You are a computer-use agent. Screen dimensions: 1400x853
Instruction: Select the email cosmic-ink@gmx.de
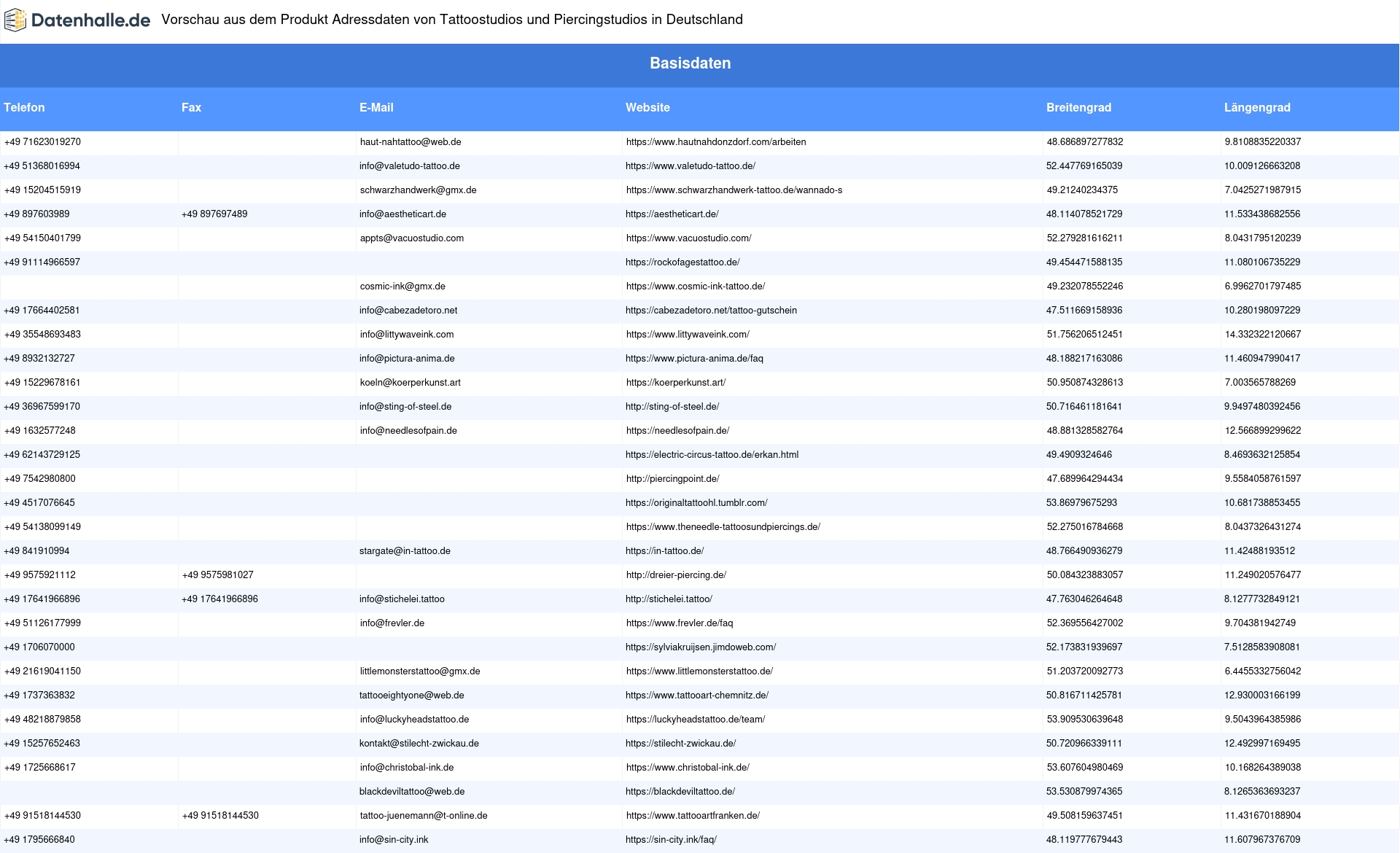pyautogui.click(x=402, y=287)
